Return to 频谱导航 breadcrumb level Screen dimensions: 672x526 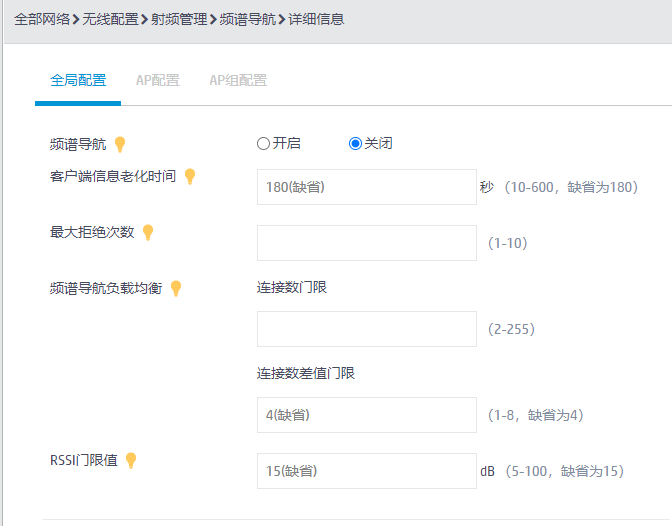pyautogui.click(x=247, y=19)
